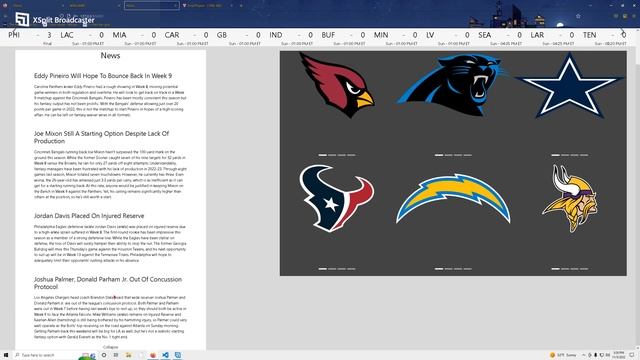
Task: Select second carousel indicator under Texans logo
Action: 332,269
